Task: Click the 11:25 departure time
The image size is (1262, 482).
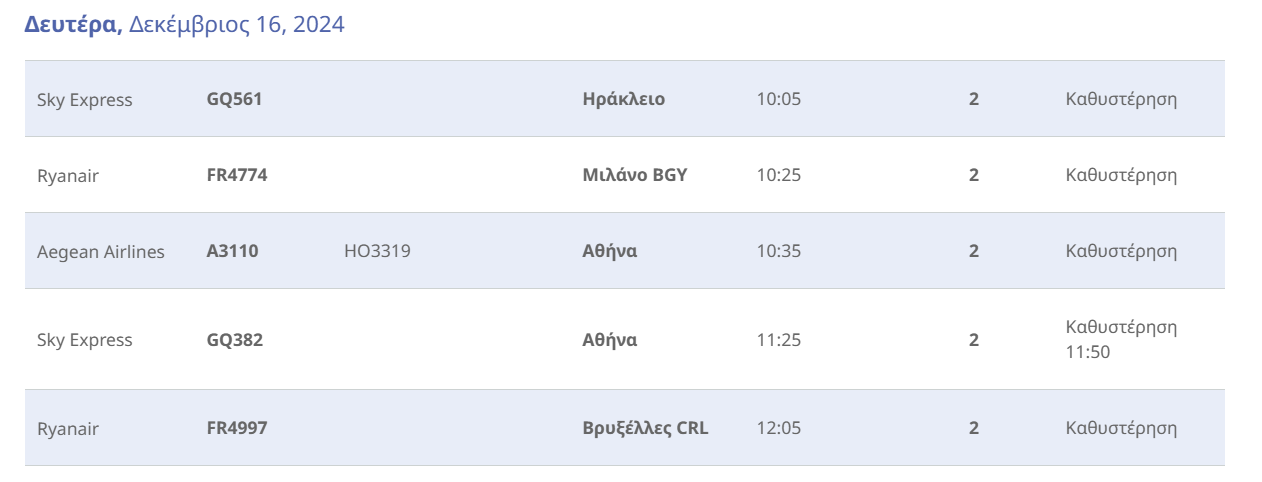Action: click(x=778, y=340)
